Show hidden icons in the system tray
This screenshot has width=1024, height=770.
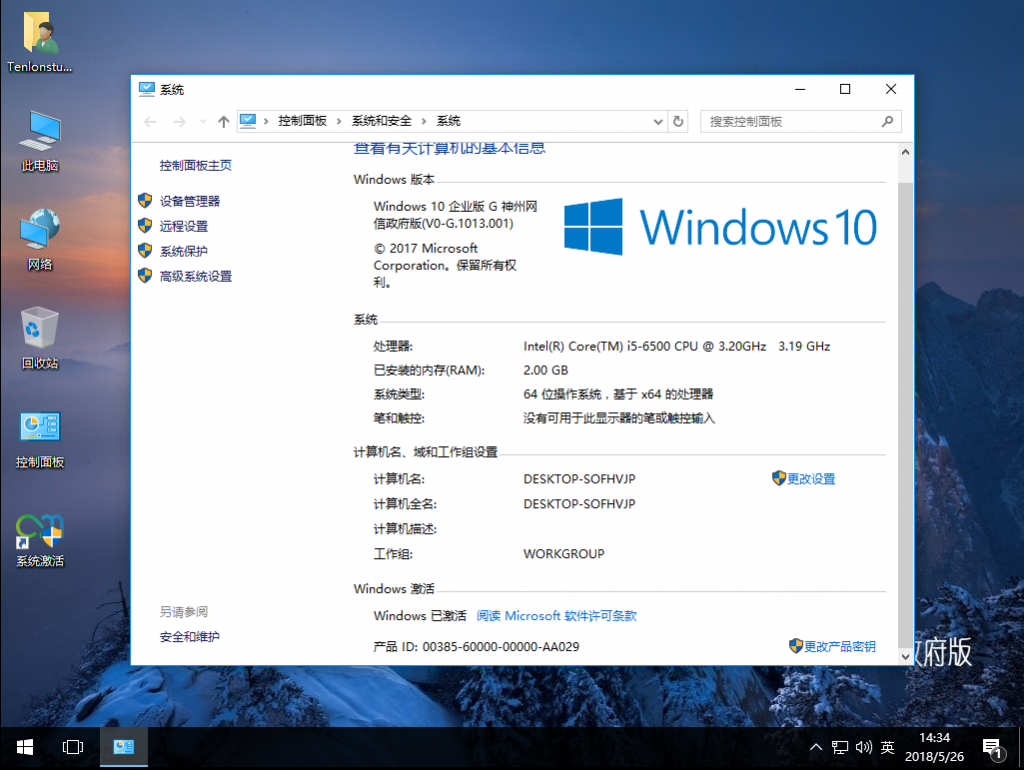[816, 746]
